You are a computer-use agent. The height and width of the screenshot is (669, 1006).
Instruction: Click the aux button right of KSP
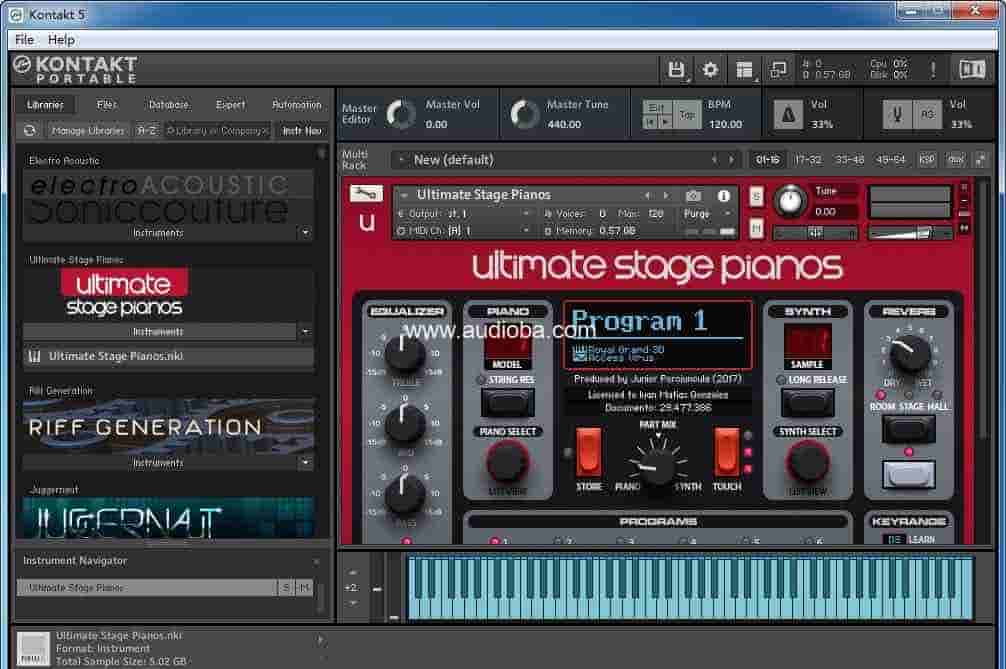coord(956,160)
